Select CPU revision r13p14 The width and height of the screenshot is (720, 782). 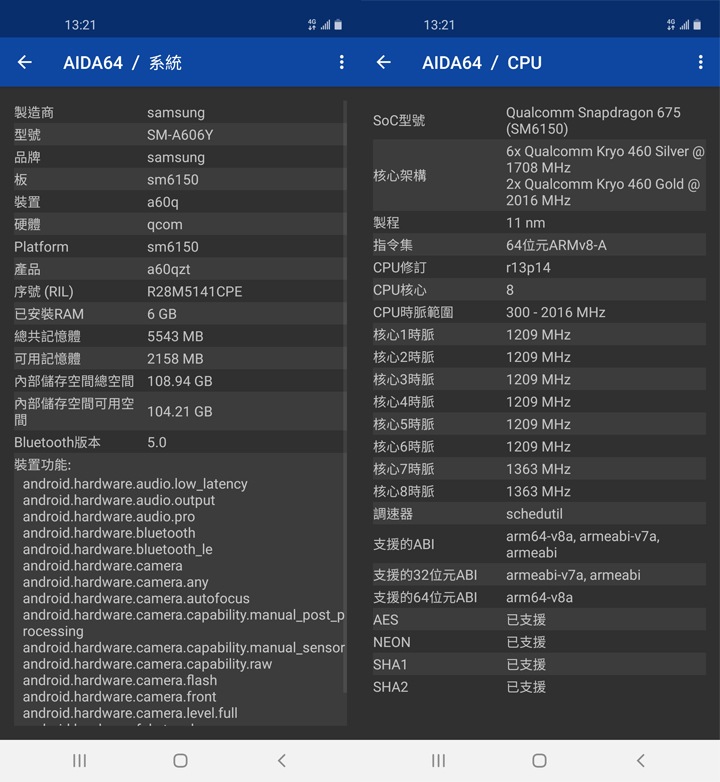528,268
